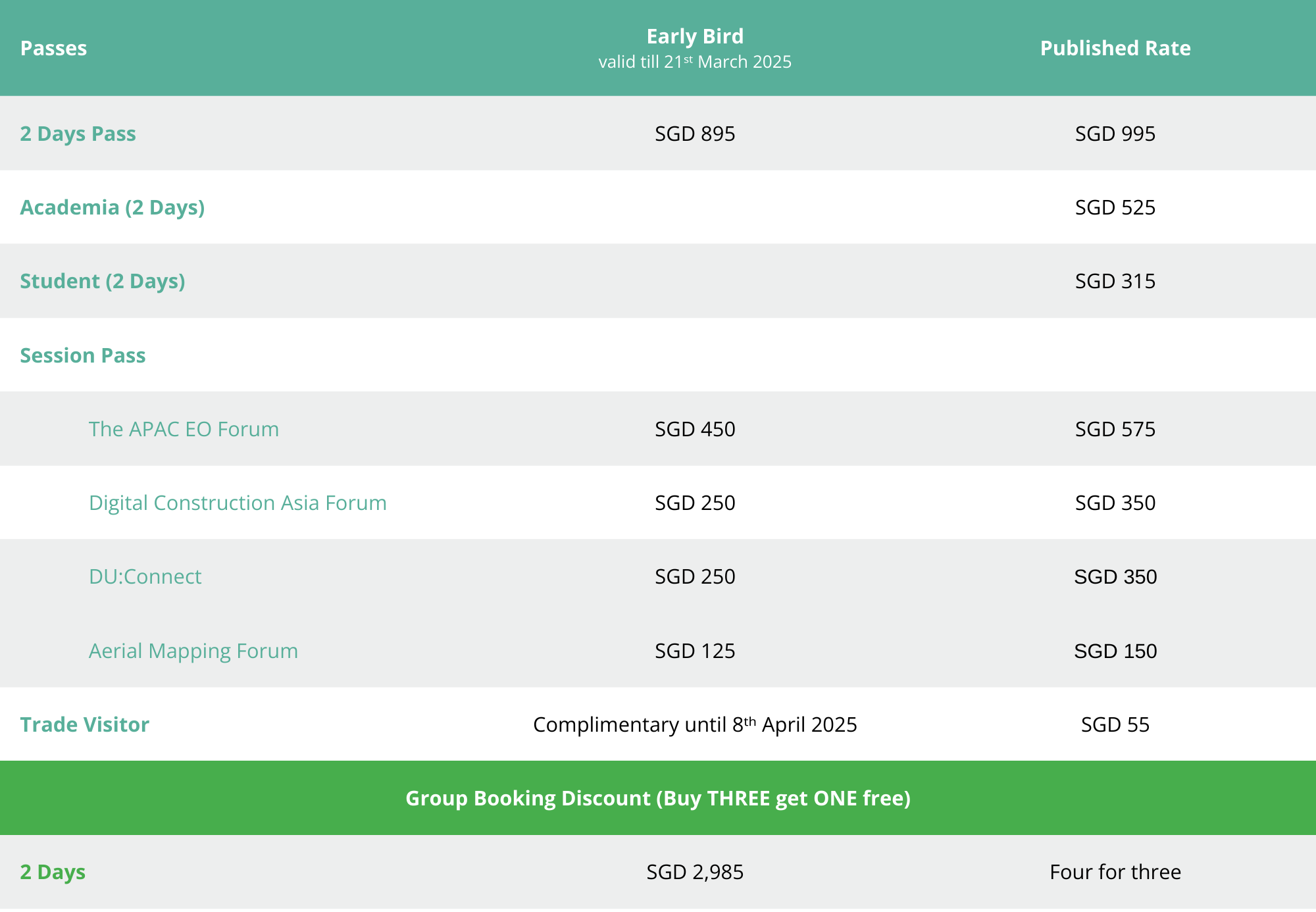Select Digital Construction Asia Forum label
This screenshot has width=1316, height=912.
238,503
